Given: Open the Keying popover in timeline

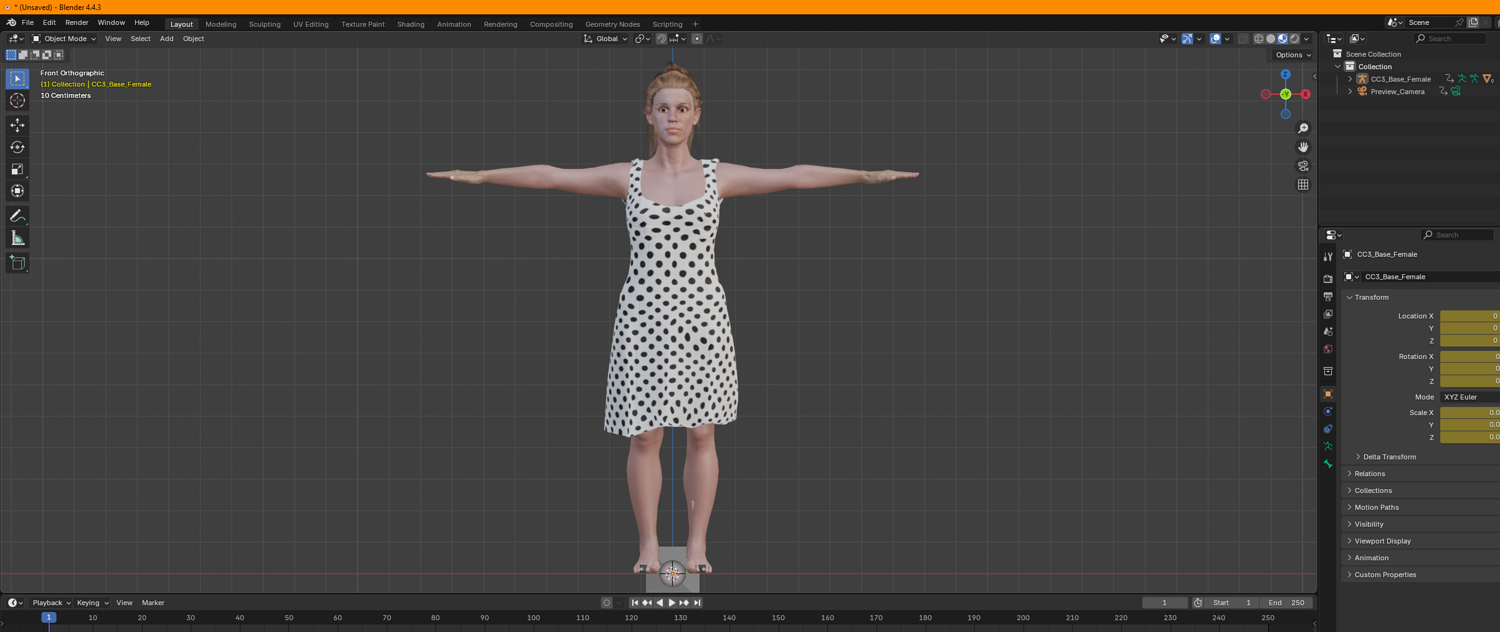Looking at the screenshot, I should coord(92,603).
